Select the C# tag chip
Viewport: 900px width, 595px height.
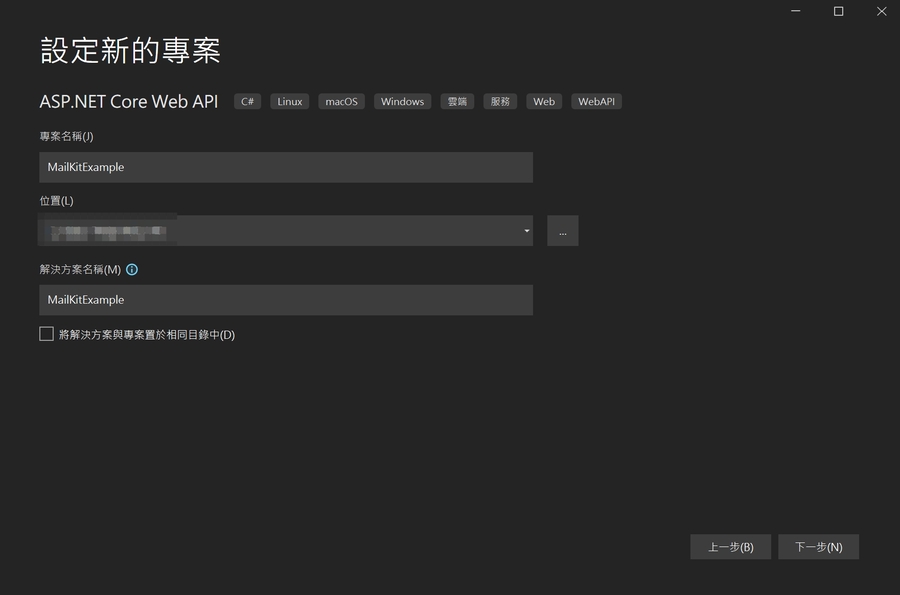[246, 101]
